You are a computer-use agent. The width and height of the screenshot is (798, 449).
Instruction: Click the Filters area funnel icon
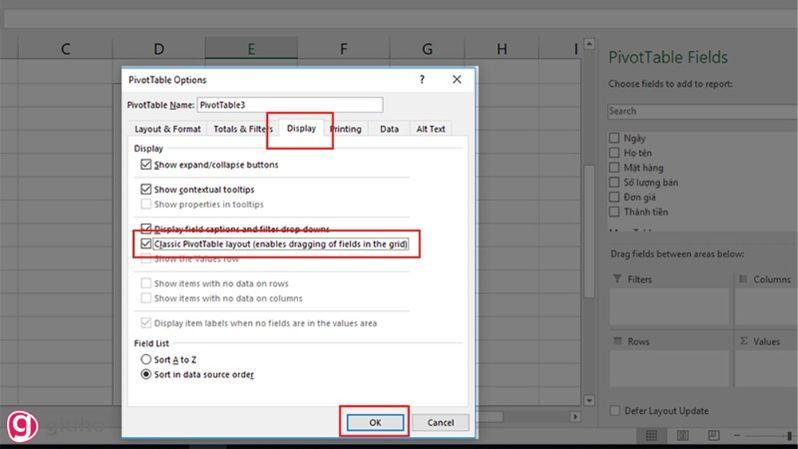point(617,279)
